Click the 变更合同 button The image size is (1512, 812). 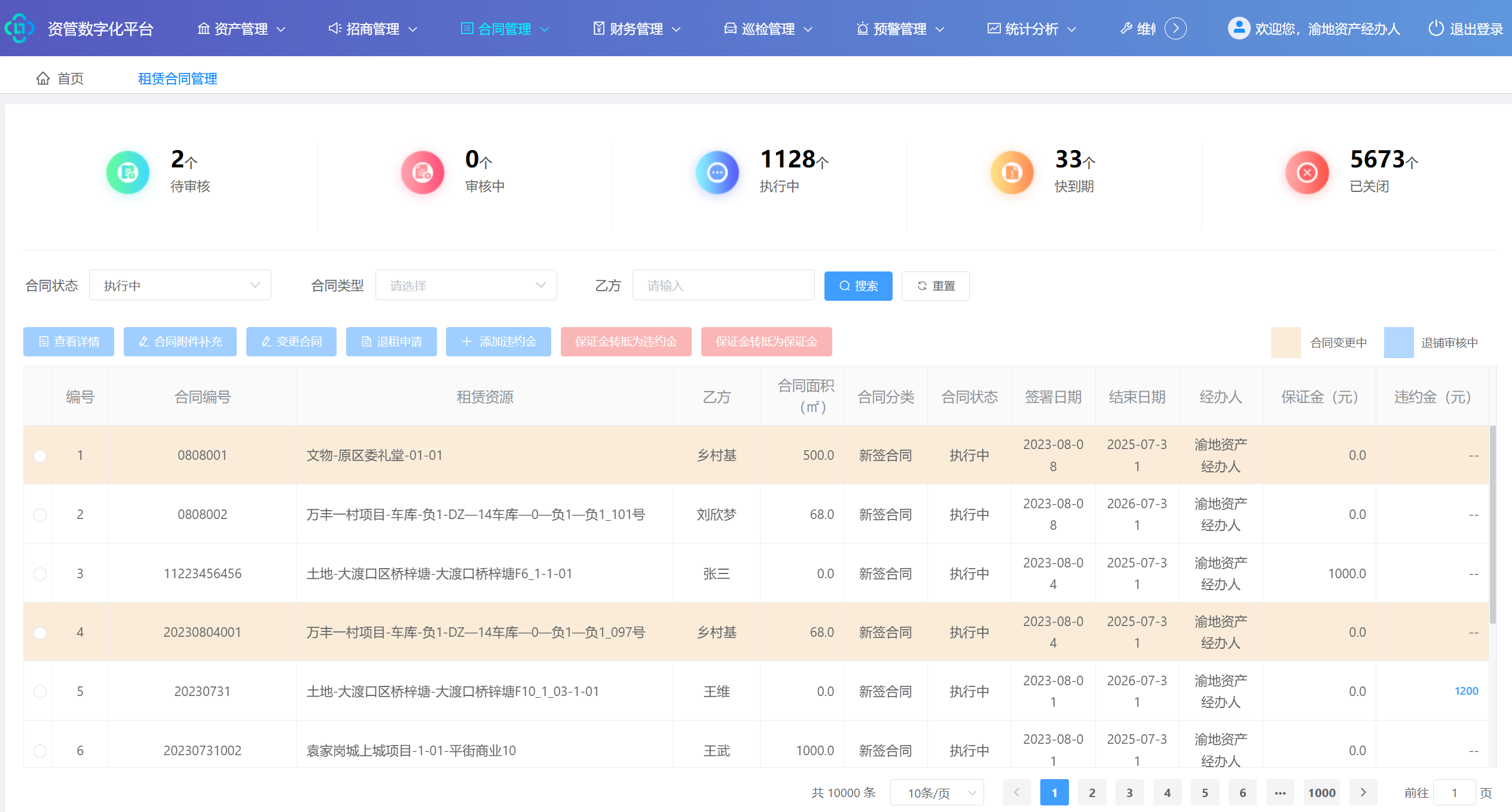[291, 341]
